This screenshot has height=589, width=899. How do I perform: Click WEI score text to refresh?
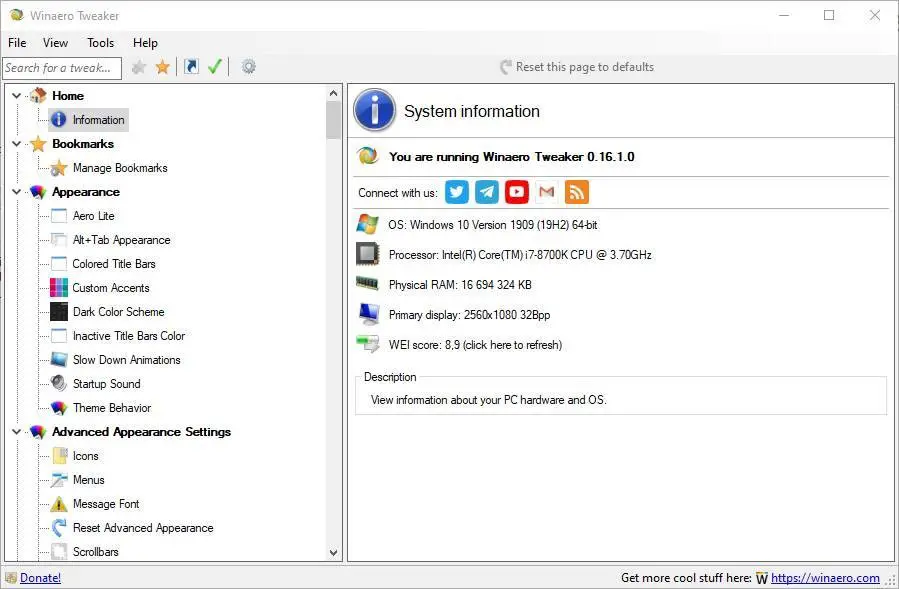(x=475, y=345)
